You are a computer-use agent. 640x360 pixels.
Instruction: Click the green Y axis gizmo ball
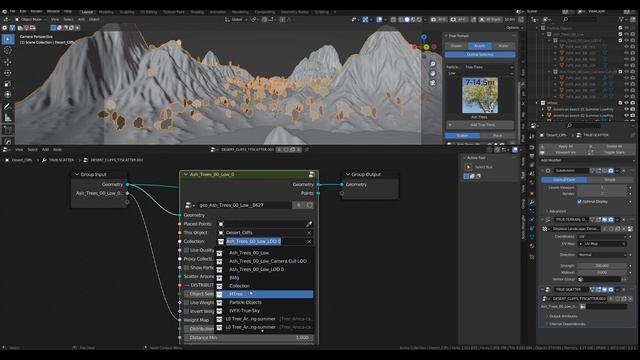coord(426,47)
